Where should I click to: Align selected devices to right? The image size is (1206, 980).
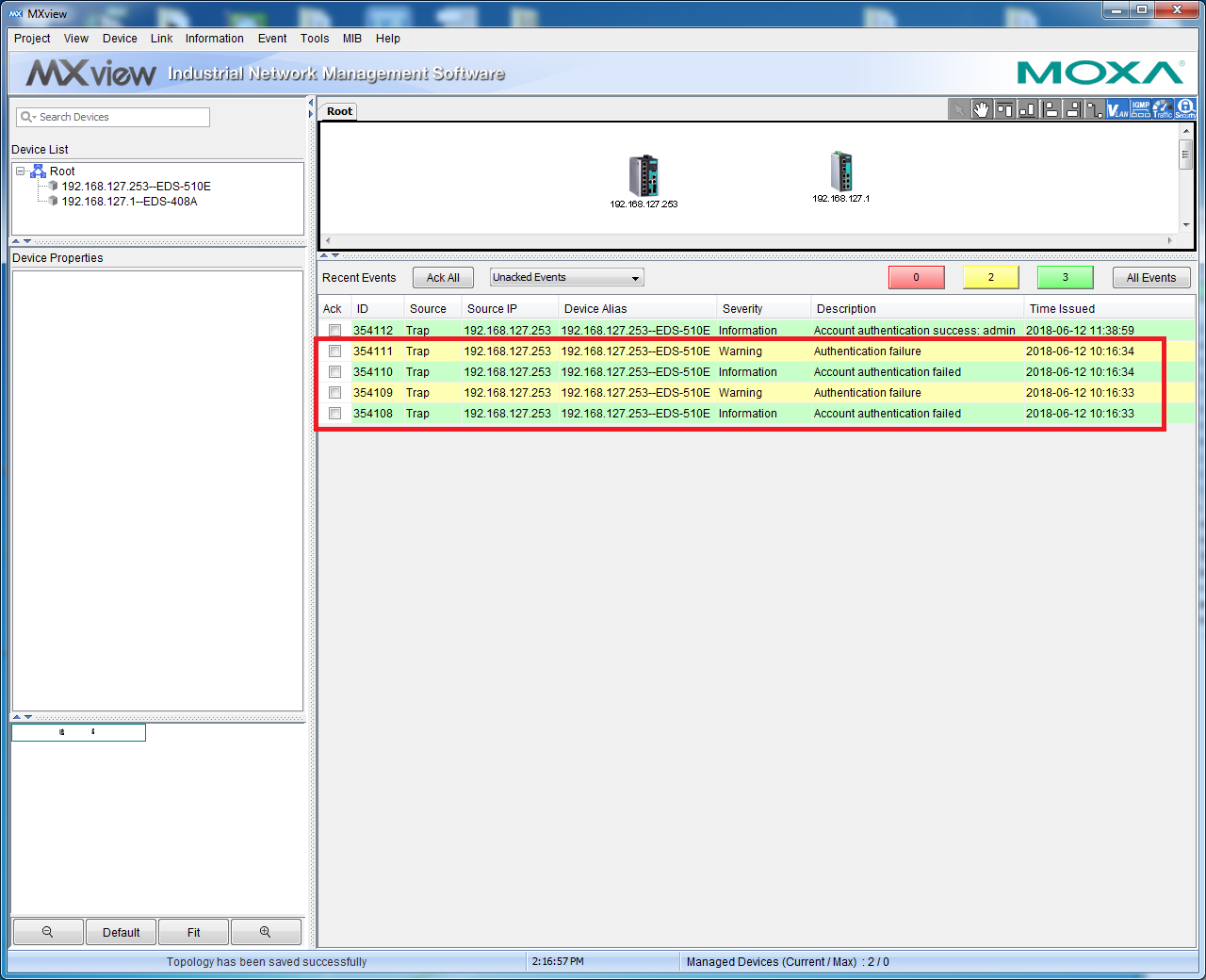coord(1072,108)
